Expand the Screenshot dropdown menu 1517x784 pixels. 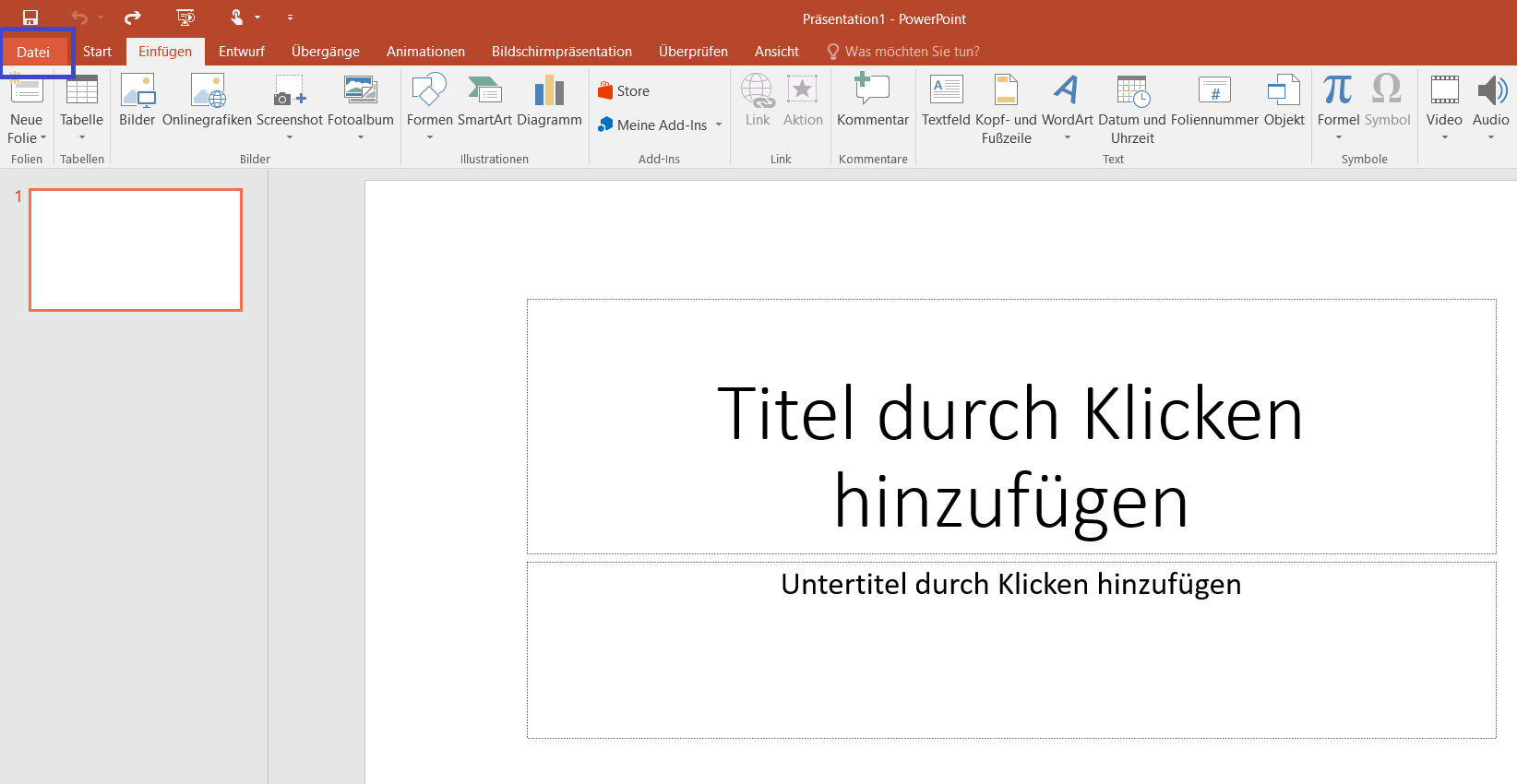click(x=290, y=137)
